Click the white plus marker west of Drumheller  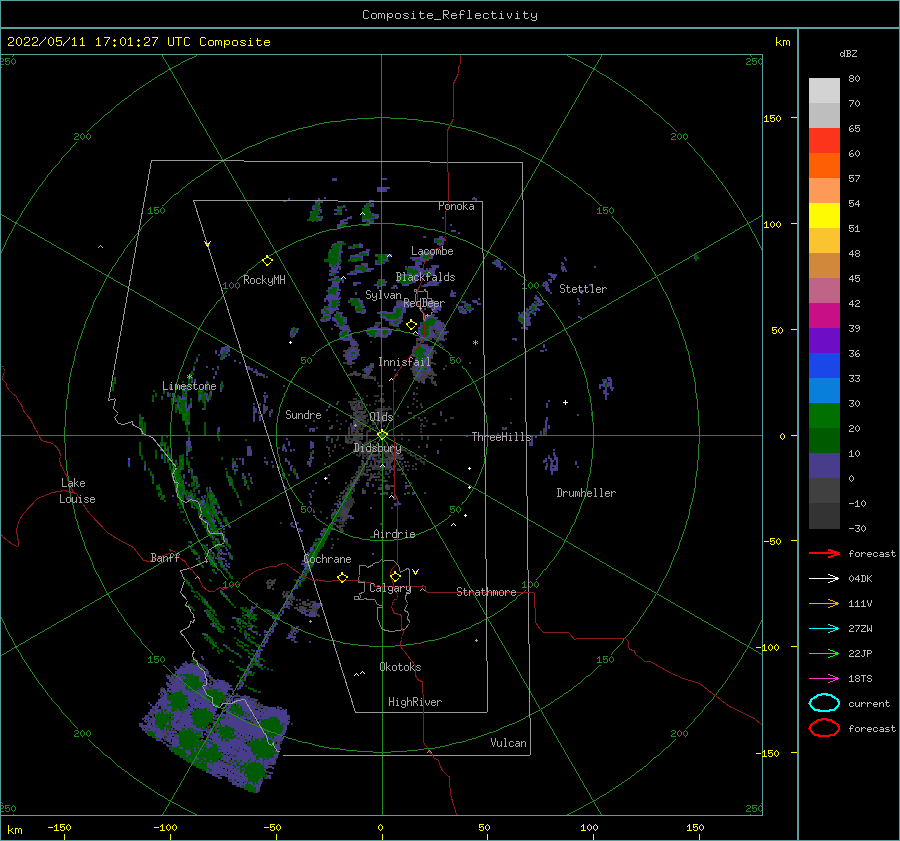tap(565, 402)
